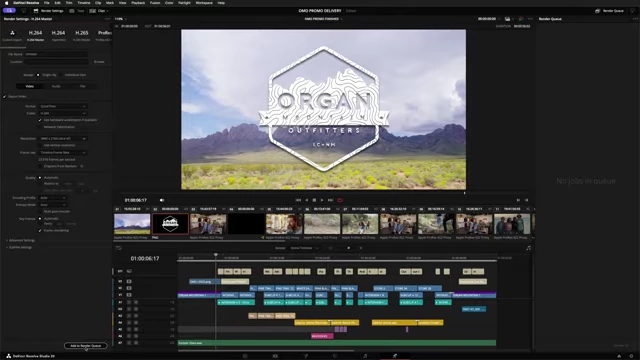The height and width of the screenshot is (360, 640).
Task: Open the Playback menu
Action: pos(138,3)
